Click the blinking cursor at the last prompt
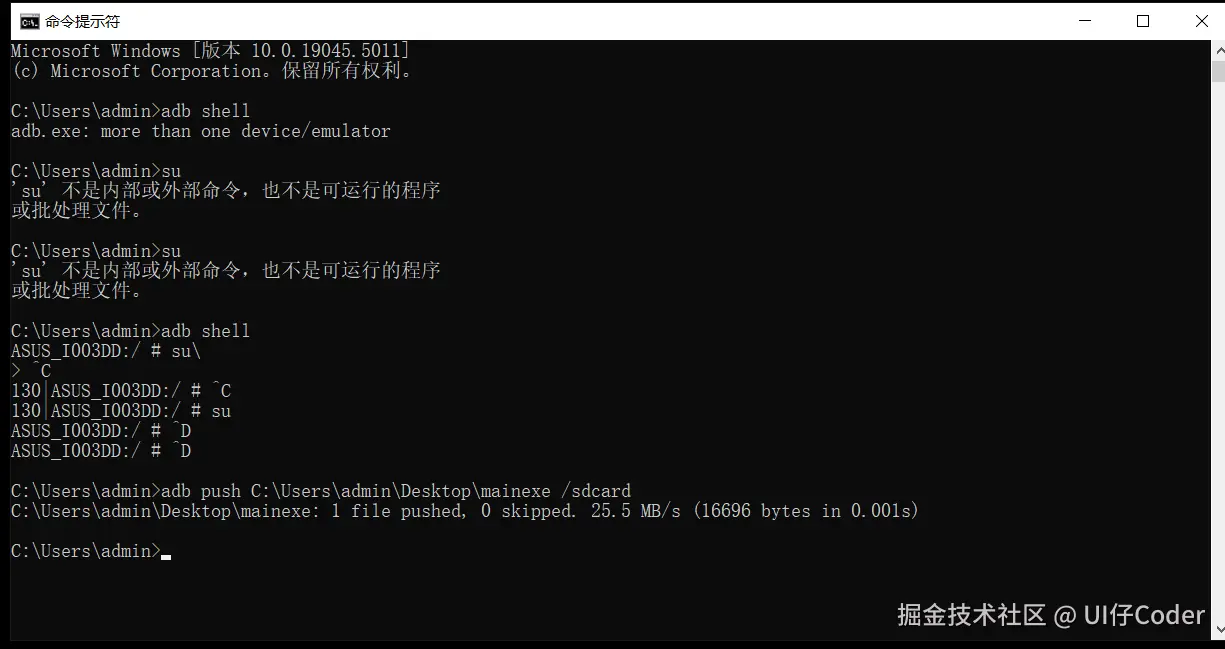The image size is (1225, 649). (x=166, y=555)
